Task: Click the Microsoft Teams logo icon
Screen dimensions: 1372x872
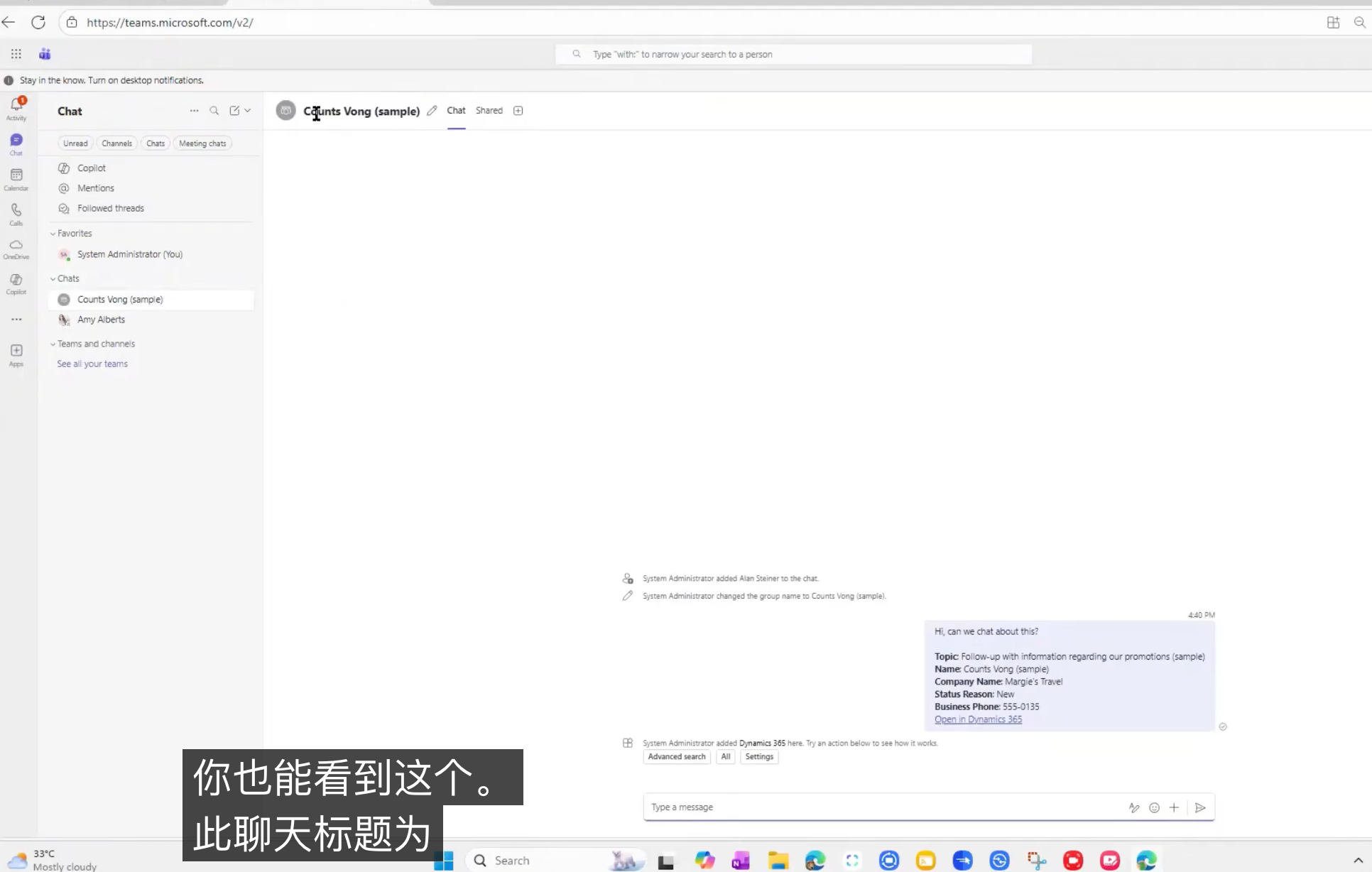Action: coord(45,54)
